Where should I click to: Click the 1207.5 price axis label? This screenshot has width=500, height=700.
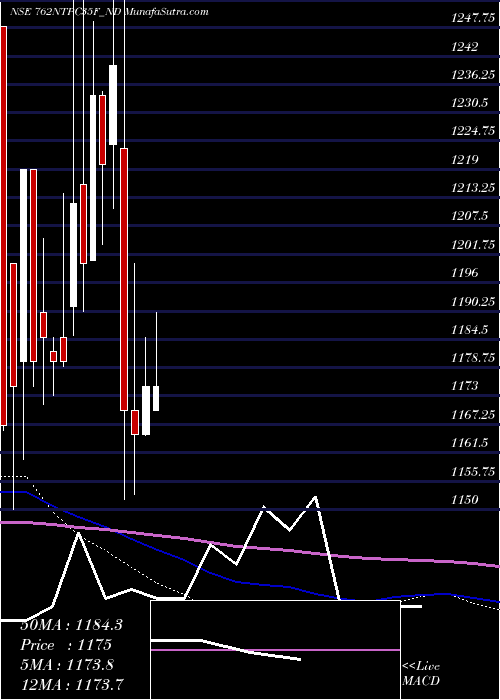click(x=470, y=216)
